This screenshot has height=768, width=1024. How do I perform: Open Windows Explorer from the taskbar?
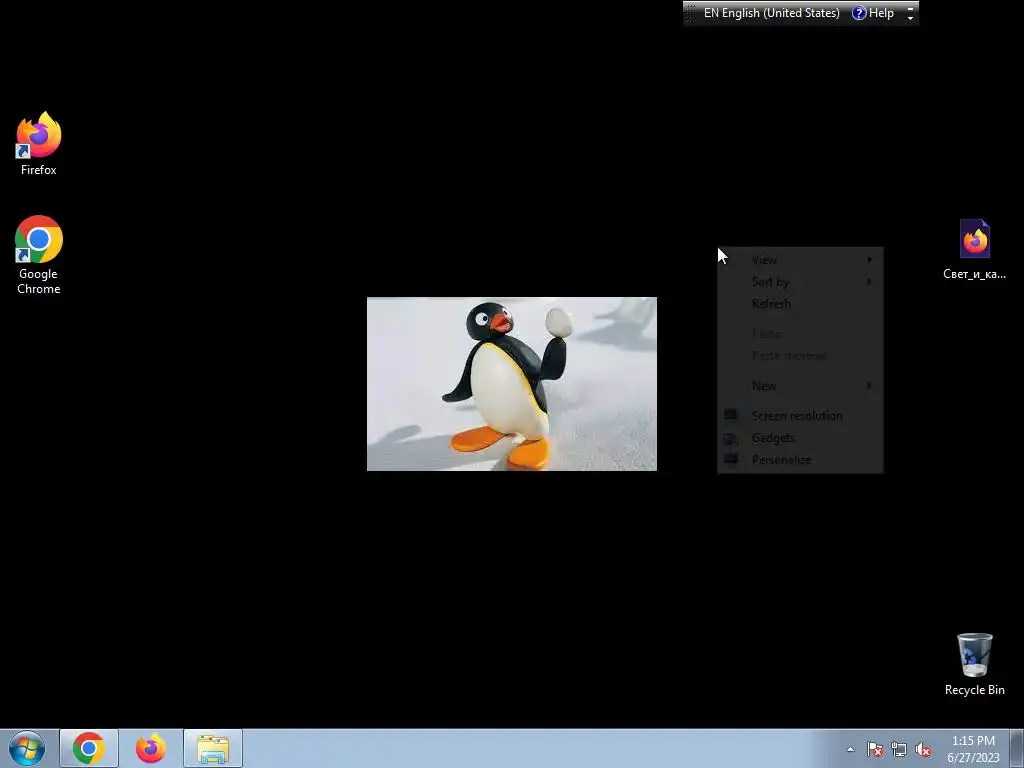coord(213,748)
